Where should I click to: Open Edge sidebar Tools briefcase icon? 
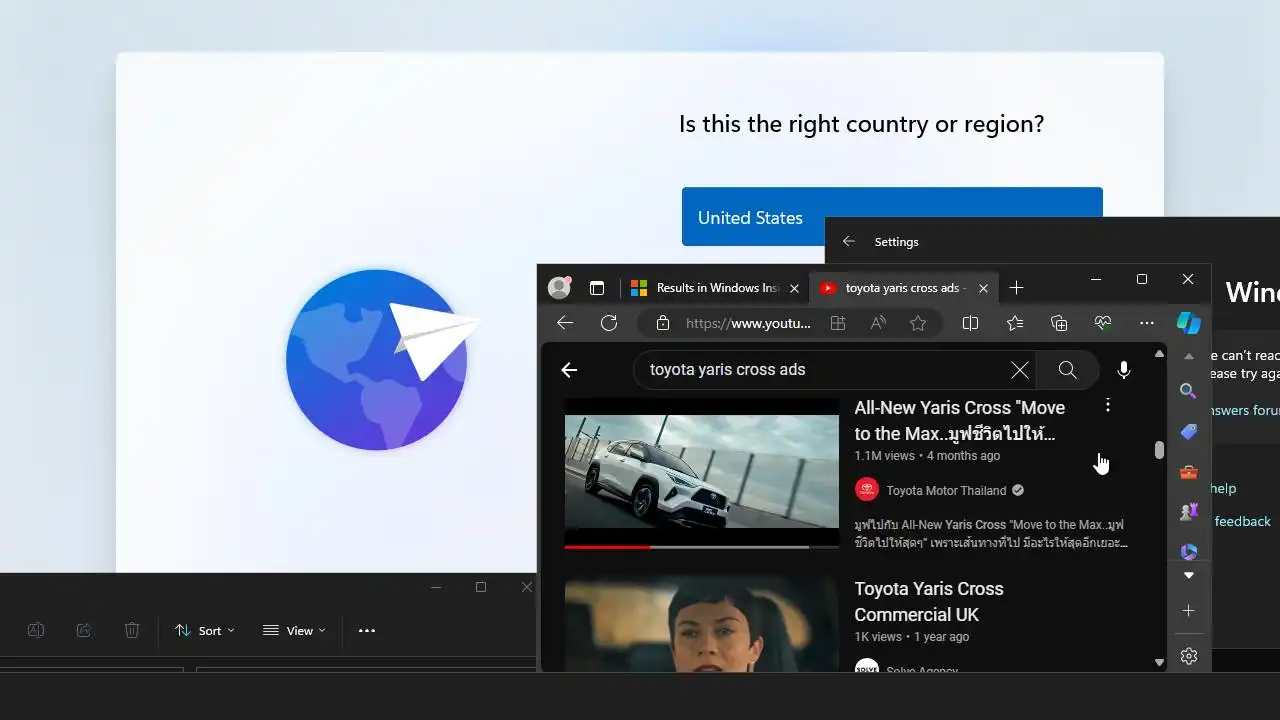coord(1188,472)
